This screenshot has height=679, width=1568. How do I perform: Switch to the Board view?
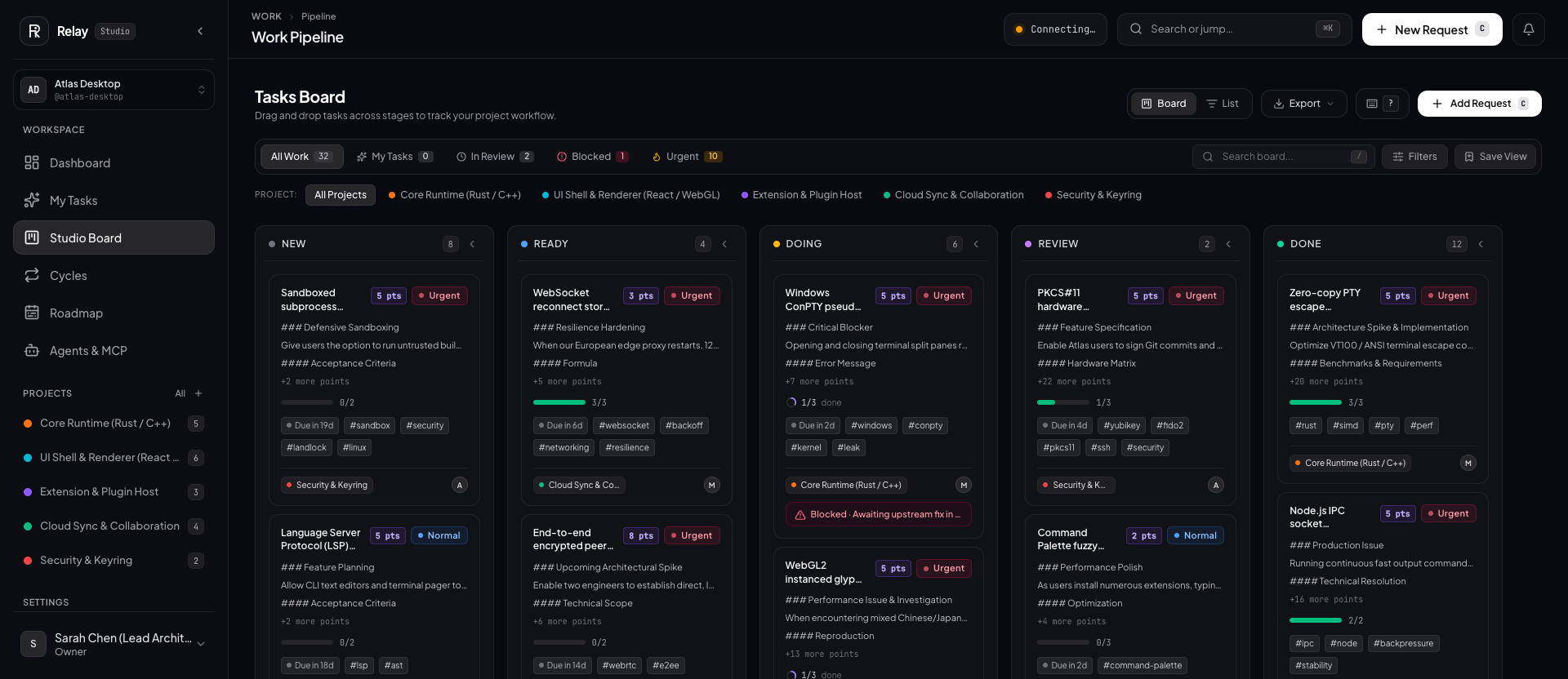(1164, 104)
